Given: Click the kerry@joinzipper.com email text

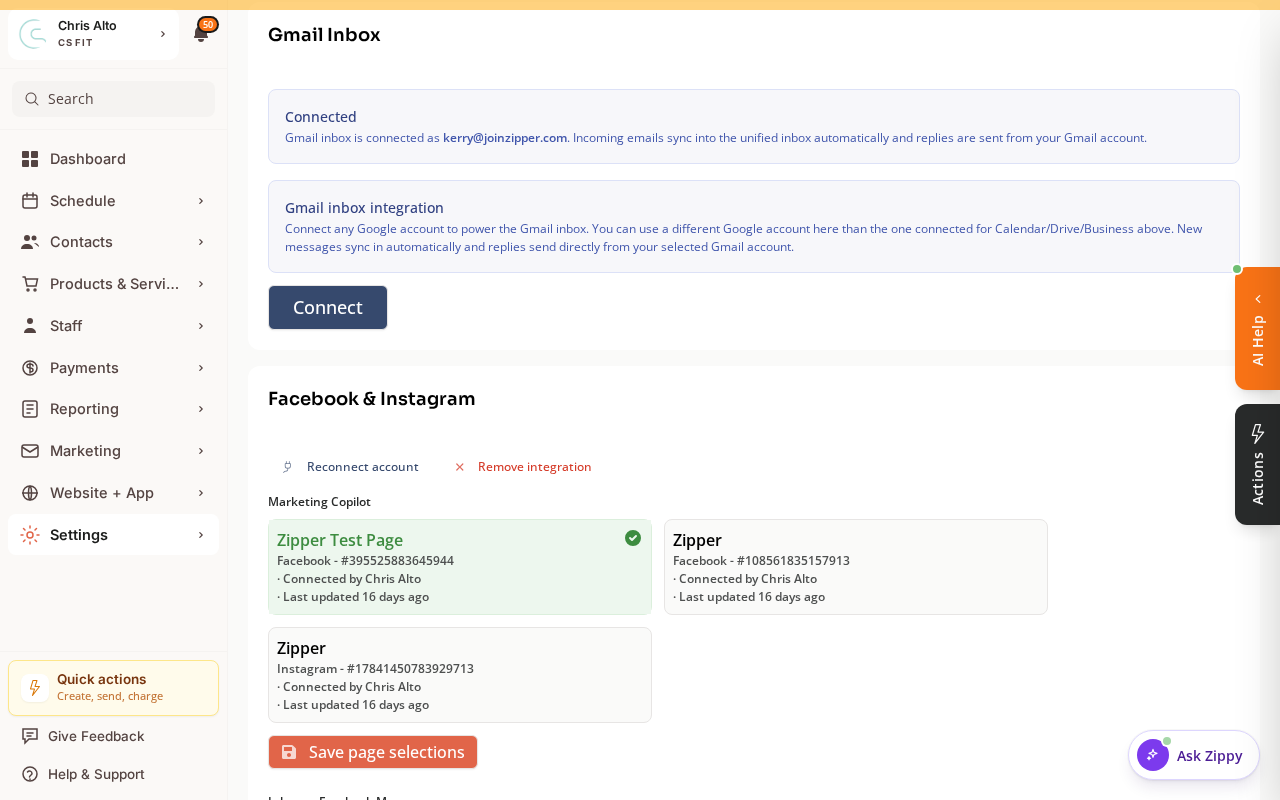Looking at the screenshot, I should coord(505,138).
